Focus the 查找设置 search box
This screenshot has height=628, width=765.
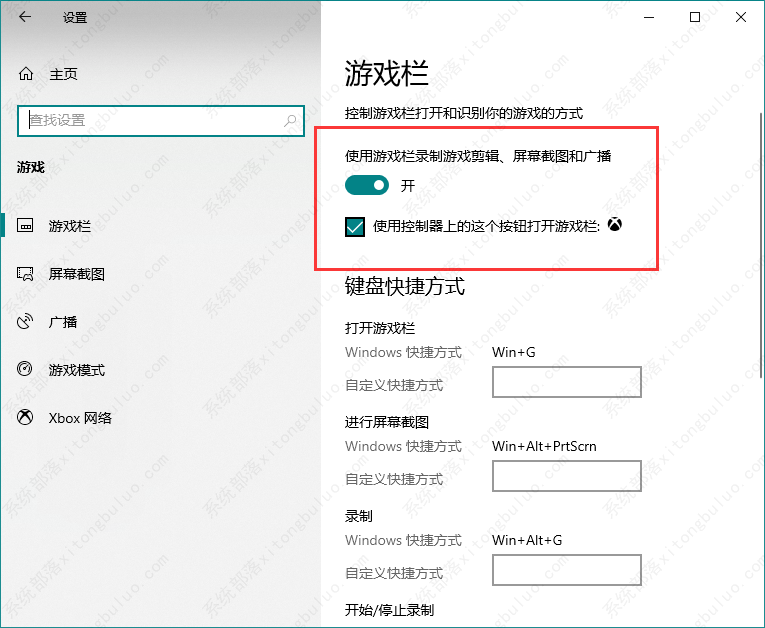point(150,120)
